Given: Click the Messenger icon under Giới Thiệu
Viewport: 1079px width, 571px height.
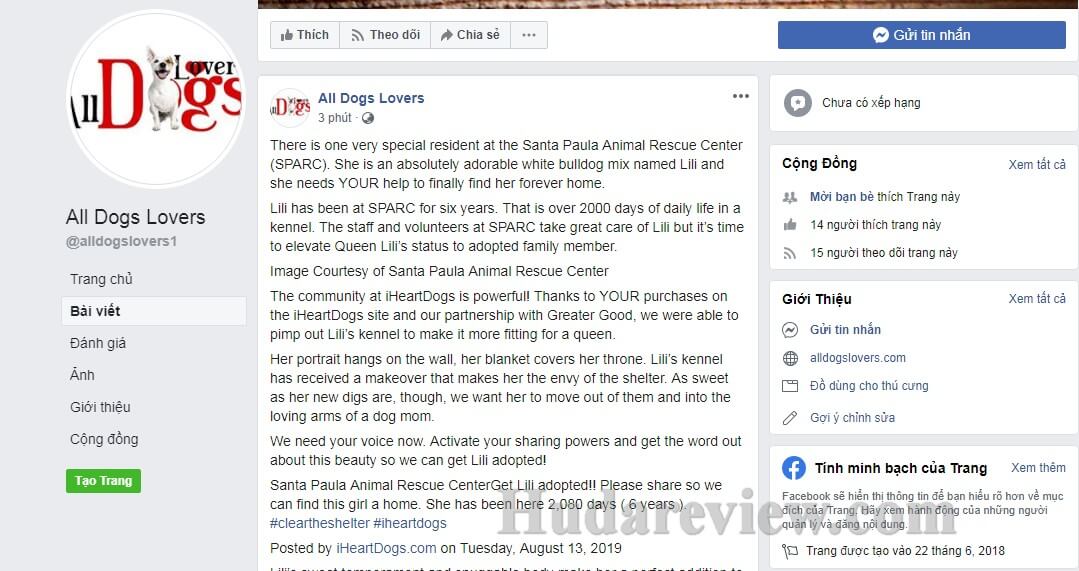Looking at the screenshot, I should click(x=790, y=330).
